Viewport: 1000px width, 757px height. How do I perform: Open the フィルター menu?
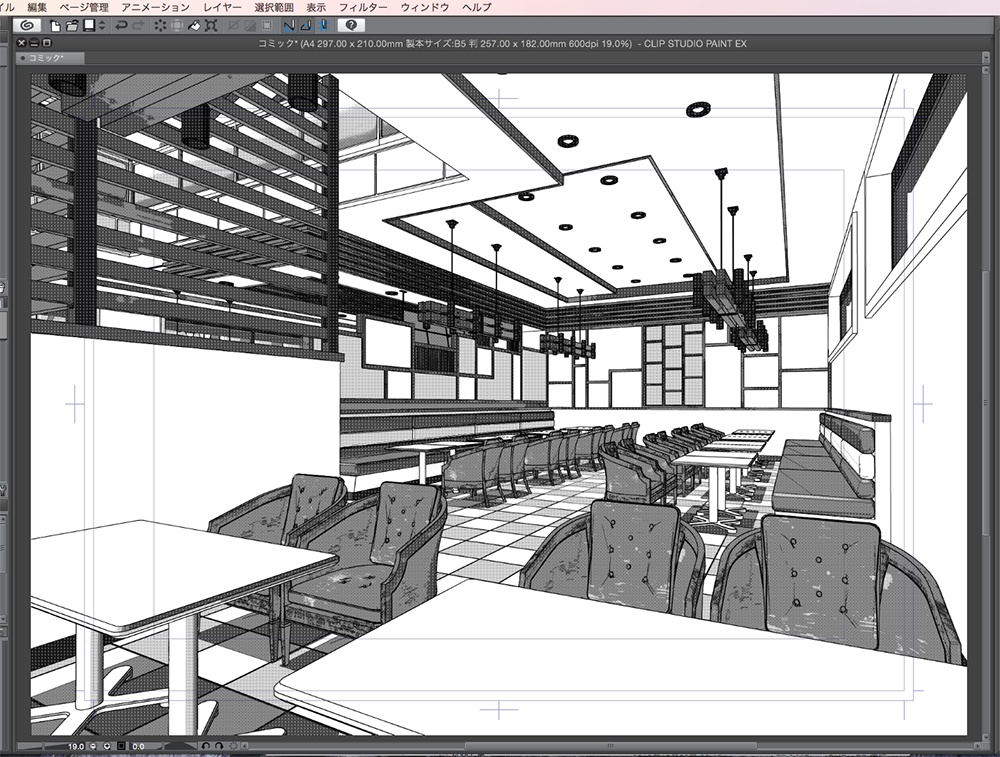pyautogui.click(x=363, y=8)
